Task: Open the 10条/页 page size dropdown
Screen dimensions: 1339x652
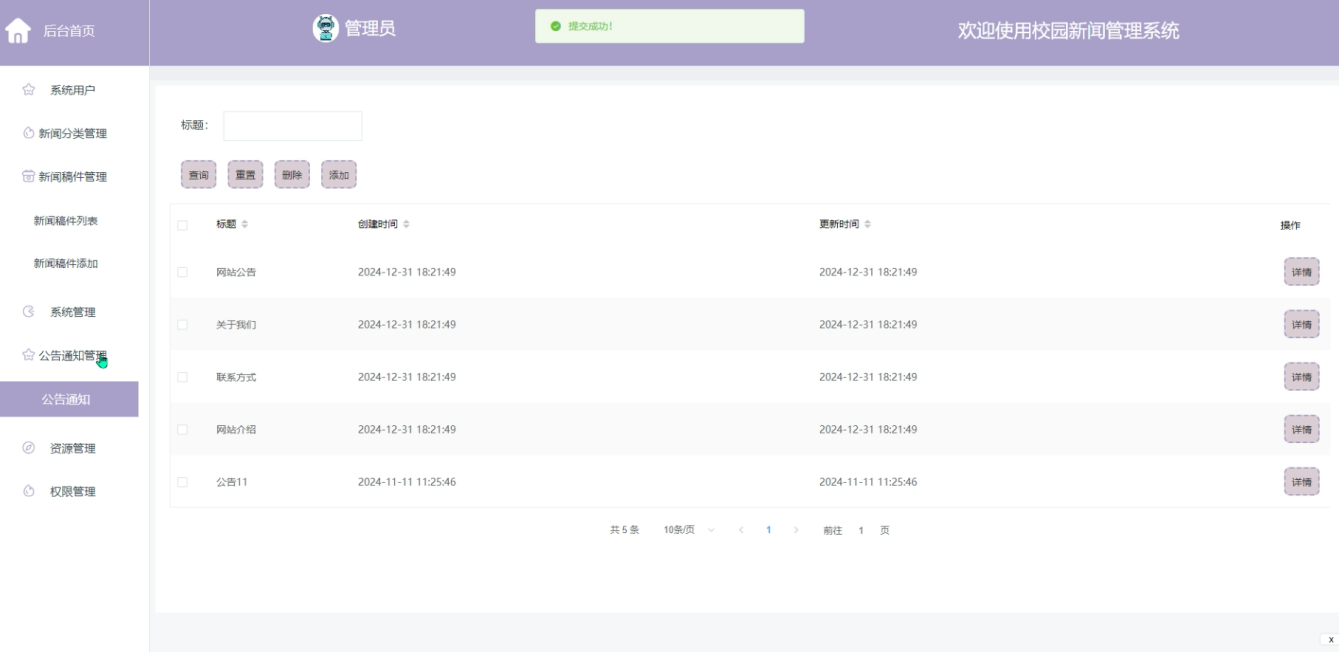Action: [x=689, y=530]
